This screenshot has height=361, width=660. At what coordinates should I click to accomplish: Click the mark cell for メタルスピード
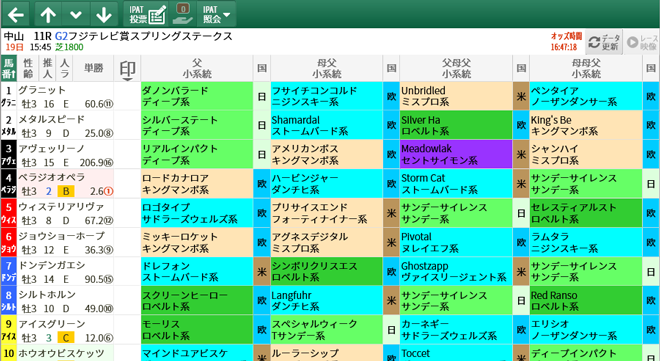pyautogui.click(x=127, y=125)
